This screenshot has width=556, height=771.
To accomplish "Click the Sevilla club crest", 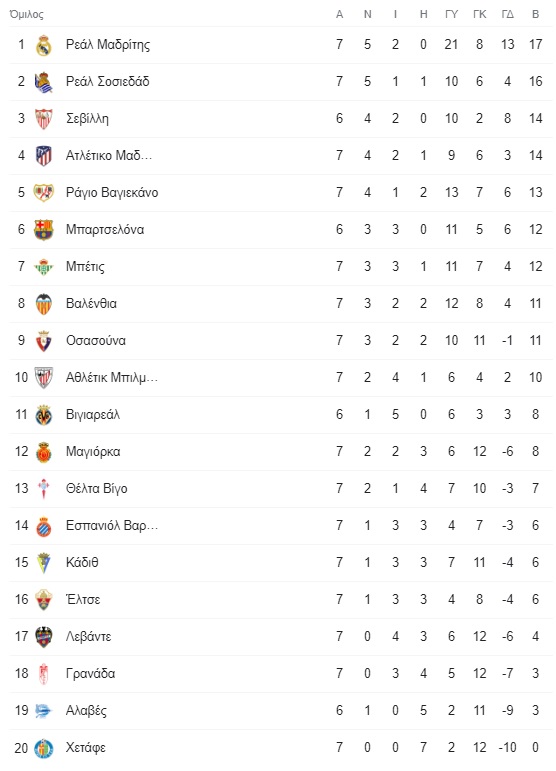I will [44, 119].
